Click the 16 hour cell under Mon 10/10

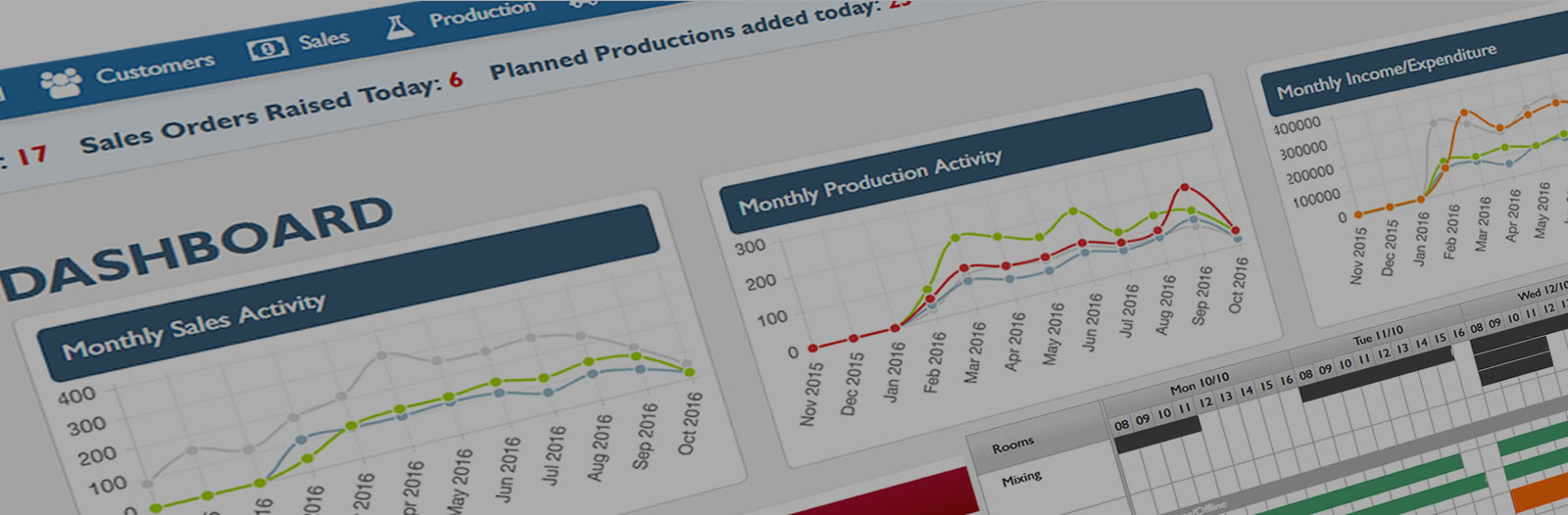(1286, 380)
